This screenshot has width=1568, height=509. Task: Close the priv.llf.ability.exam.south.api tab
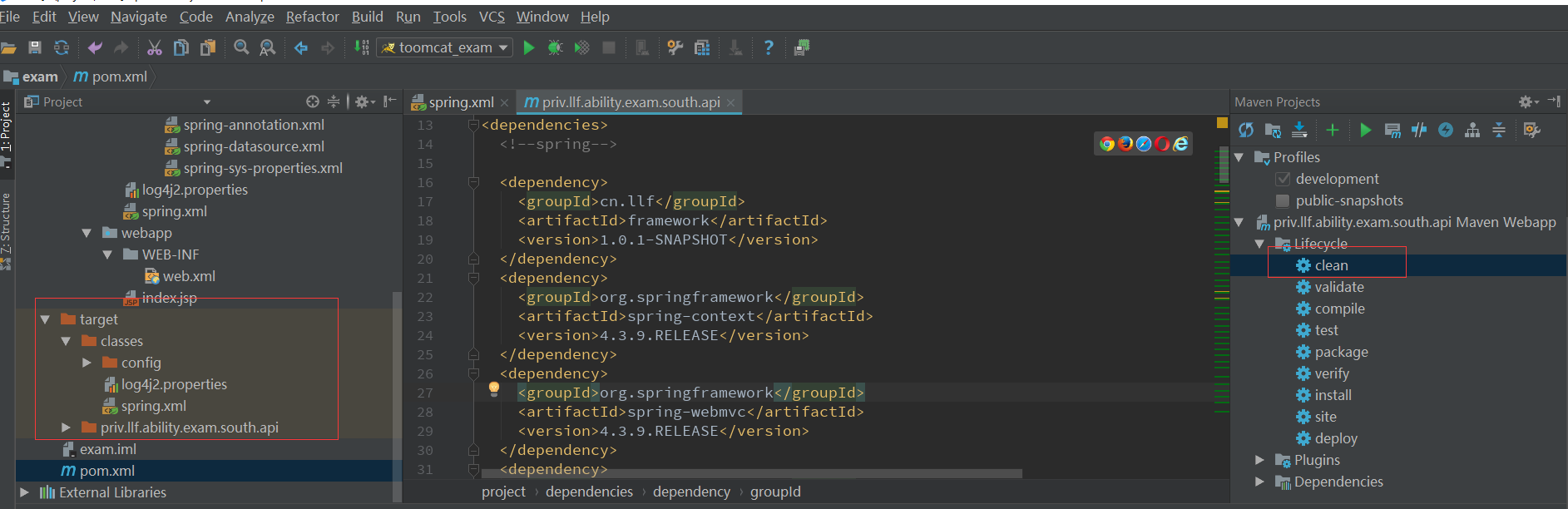(730, 102)
